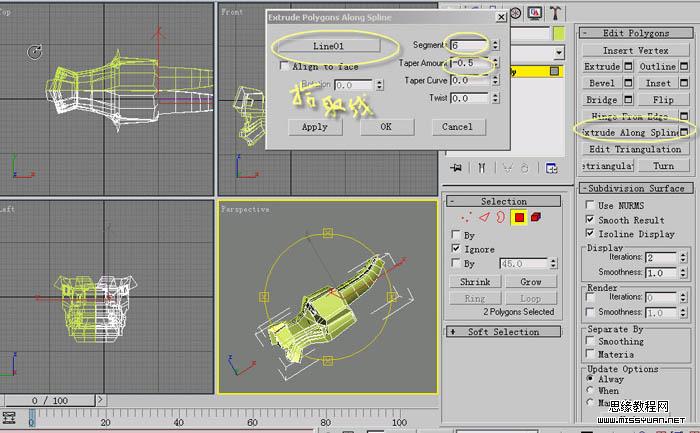Click the Turn button
The width and height of the screenshot is (700, 433).
tap(663, 166)
